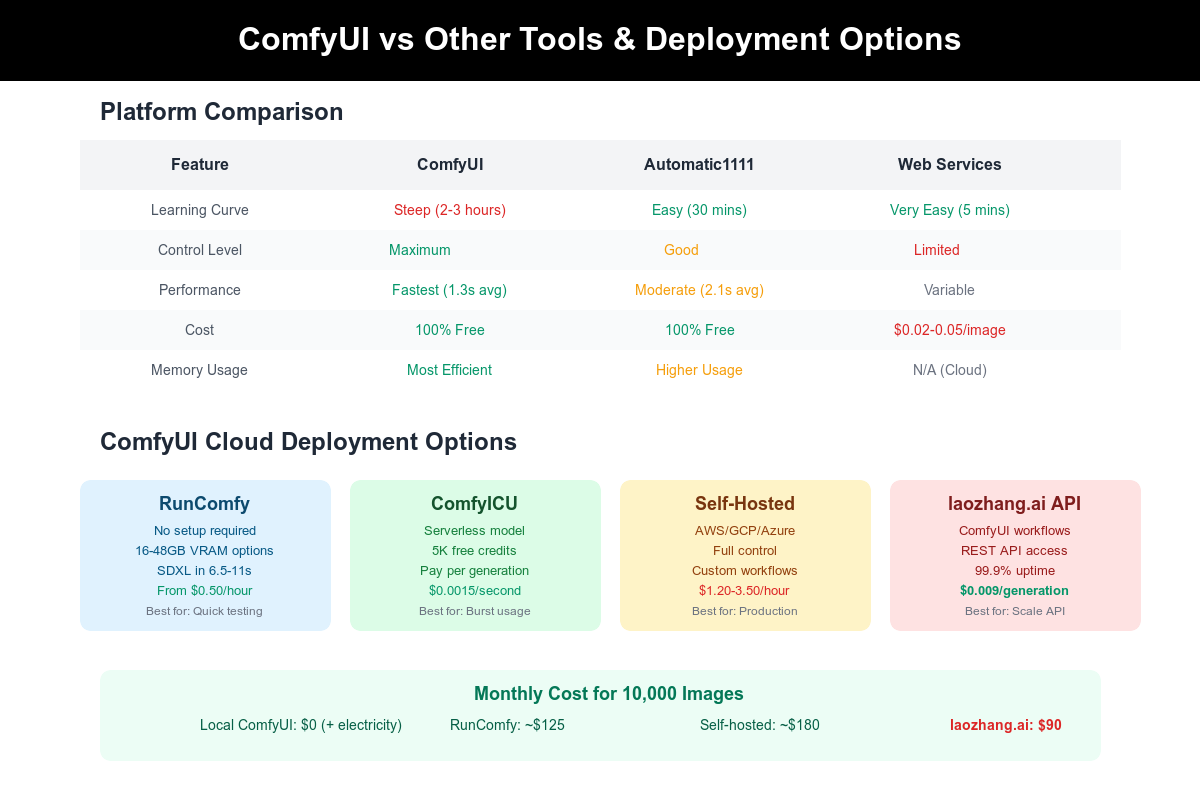1200x800 pixels.
Task: Click 'Full control' text
Action: [745, 551]
